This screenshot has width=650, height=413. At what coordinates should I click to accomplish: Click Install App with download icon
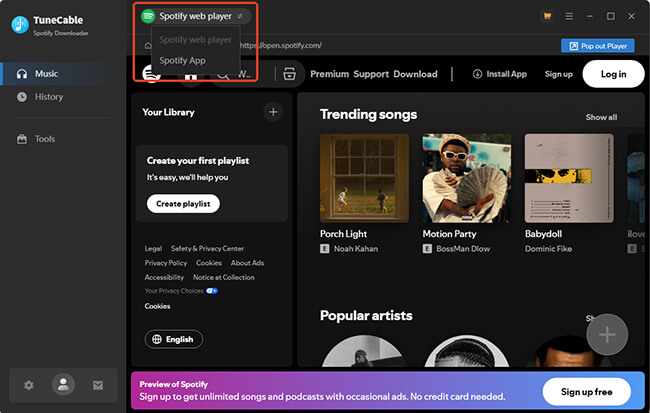500,74
